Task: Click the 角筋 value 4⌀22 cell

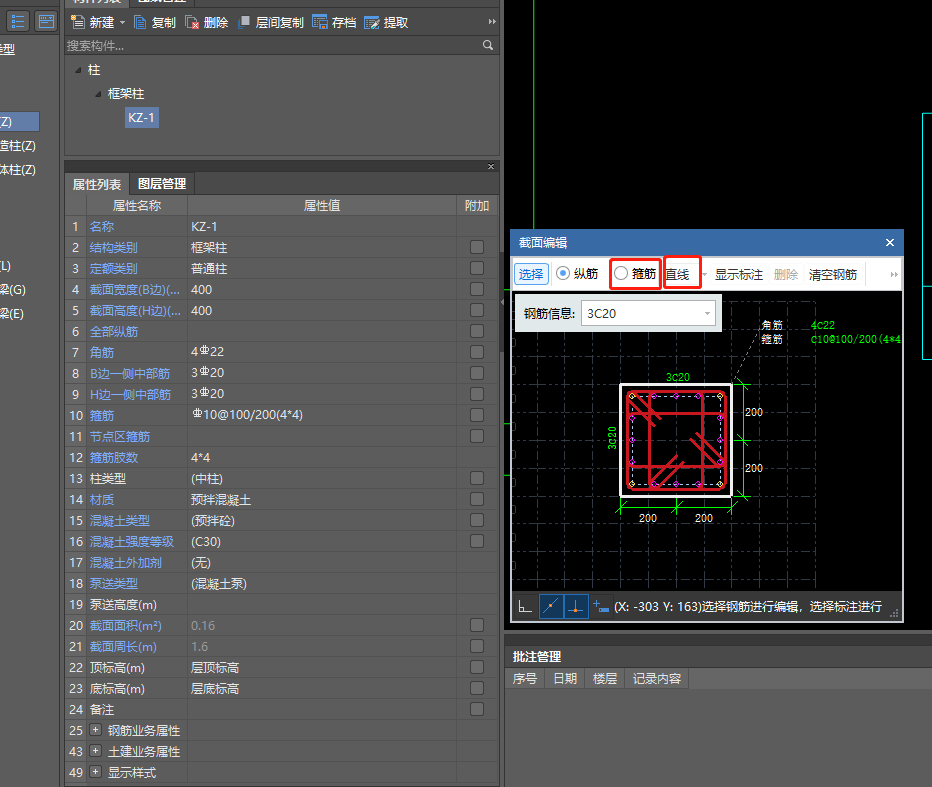Action: [322, 352]
